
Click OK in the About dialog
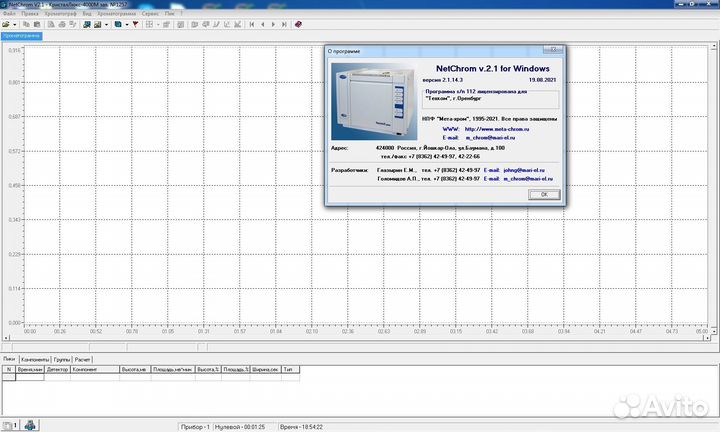click(544, 195)
